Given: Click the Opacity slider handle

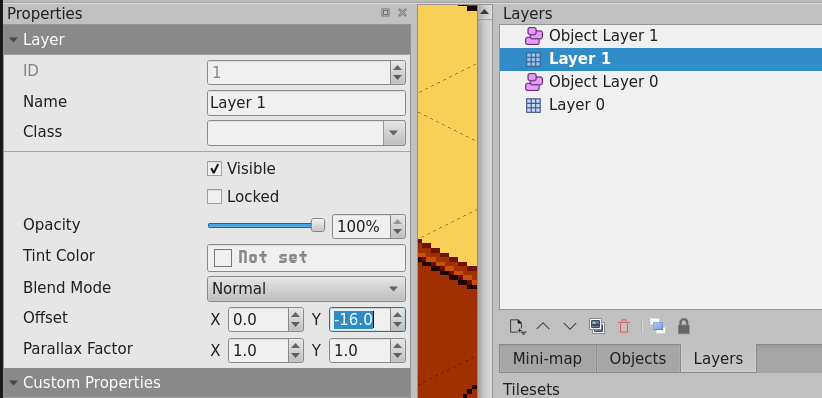Looking at the screenshot, I should 318,225.
